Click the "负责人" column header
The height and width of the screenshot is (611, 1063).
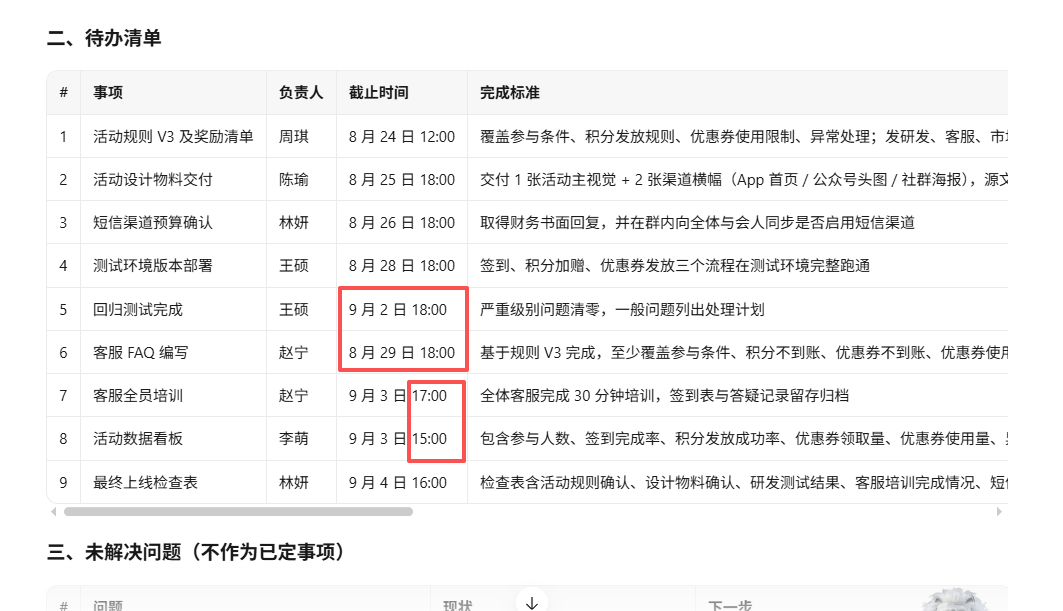point(301,93)
